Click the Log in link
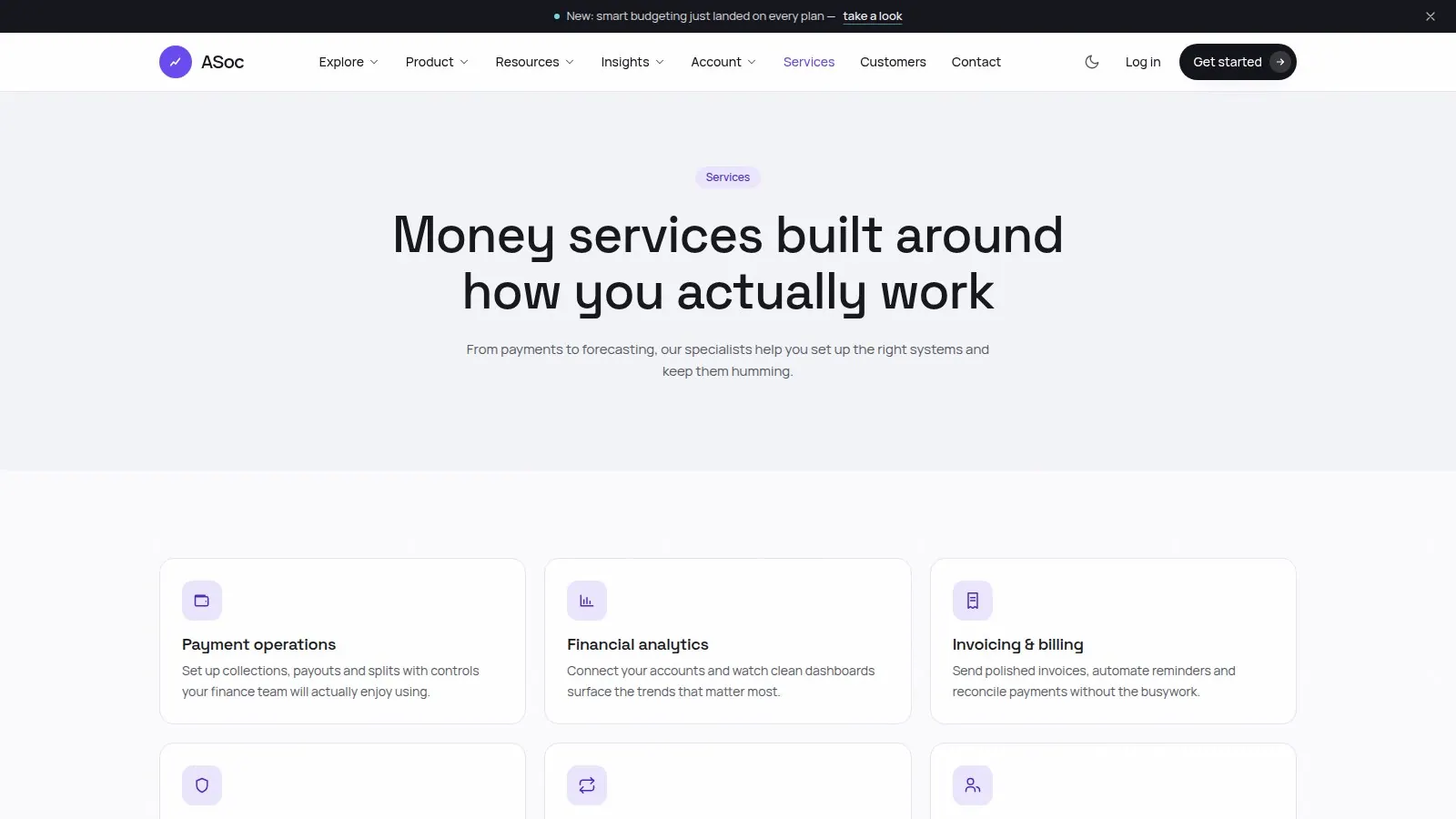This screenshot has height=819, width=1456. pos(1143,62)
